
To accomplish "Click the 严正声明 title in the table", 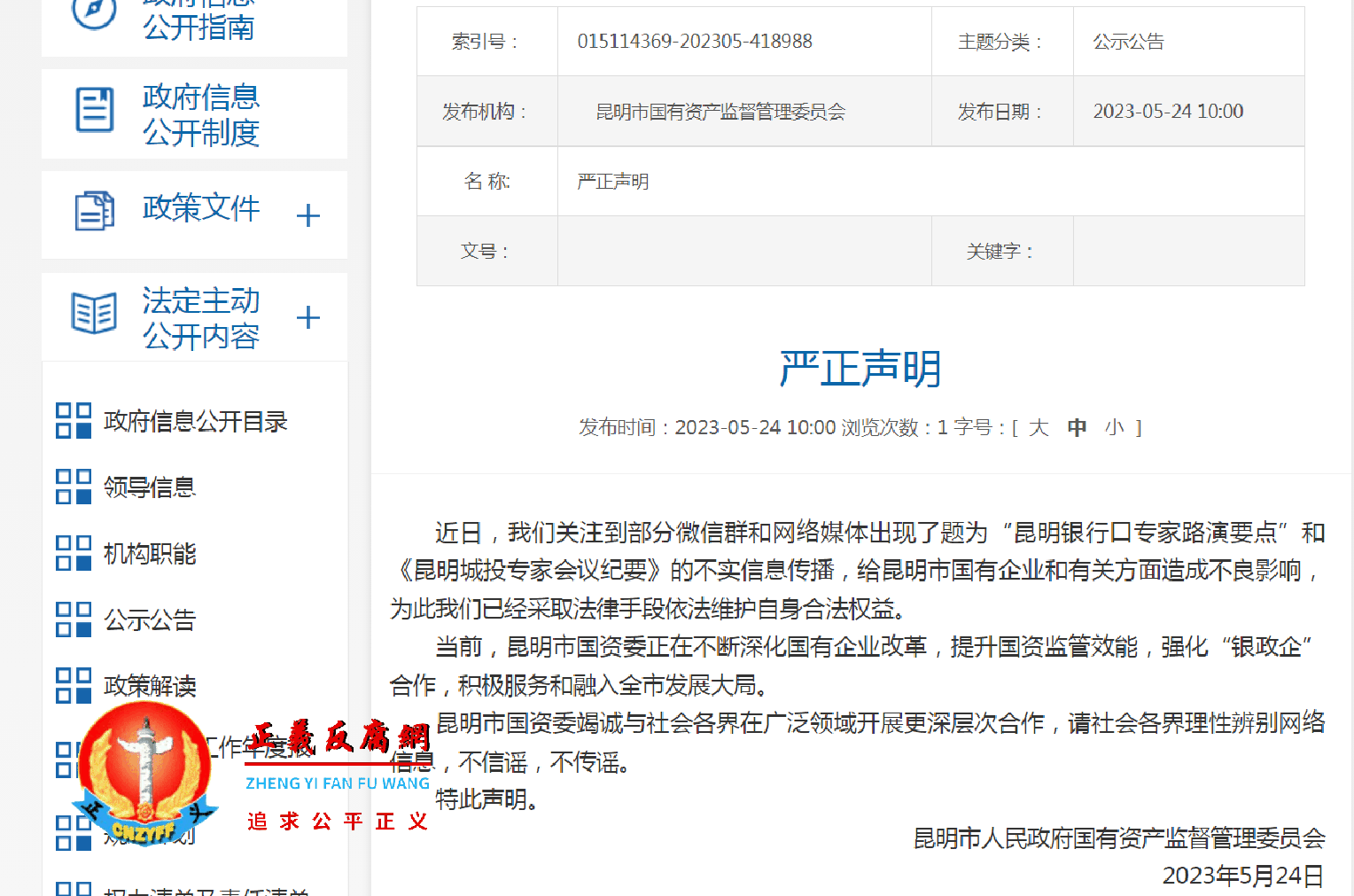I will pyautogui.click(x=612, y=181).
